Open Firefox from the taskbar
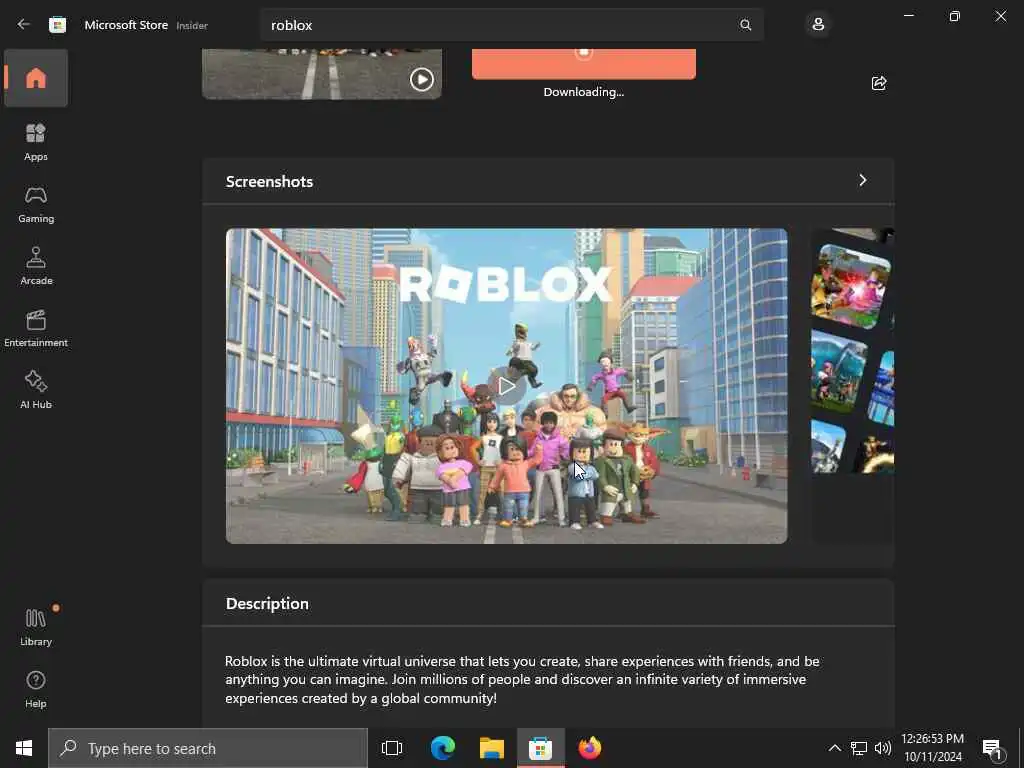This screenshot has height=768, width=1024. 590,748
